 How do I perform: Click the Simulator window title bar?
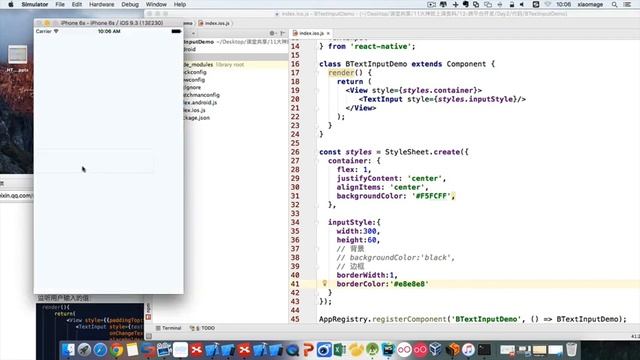[x=109, y=23]
